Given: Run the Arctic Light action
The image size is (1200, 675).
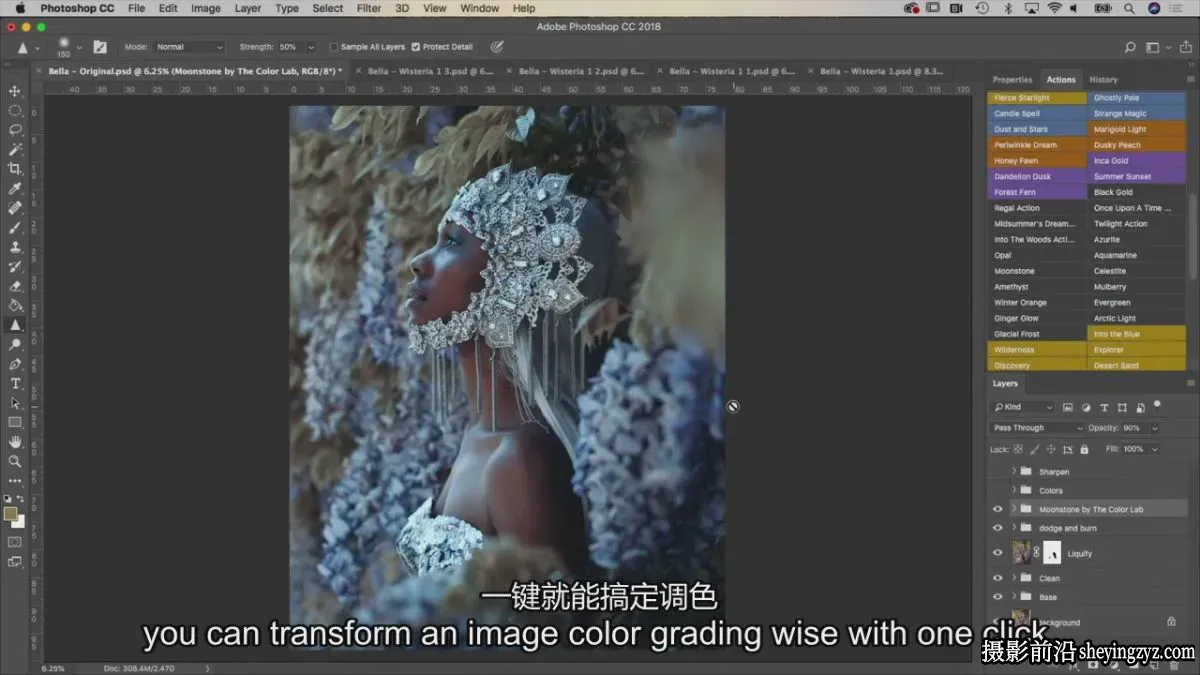Looking at the screenshot, I should (x=1136, y=318).
